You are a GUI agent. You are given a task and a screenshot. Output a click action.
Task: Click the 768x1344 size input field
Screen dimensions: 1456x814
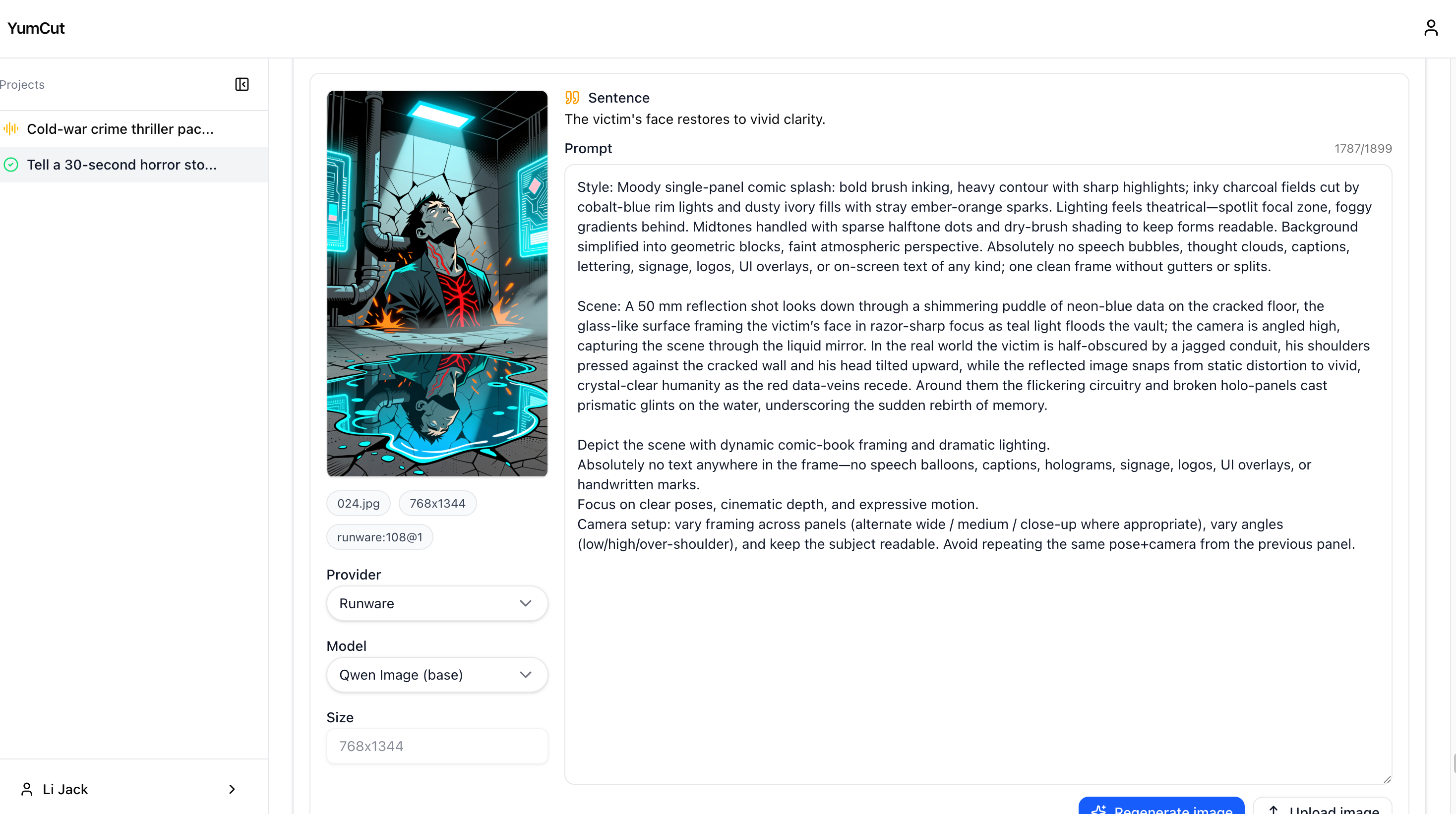click(x=437, y=746)
